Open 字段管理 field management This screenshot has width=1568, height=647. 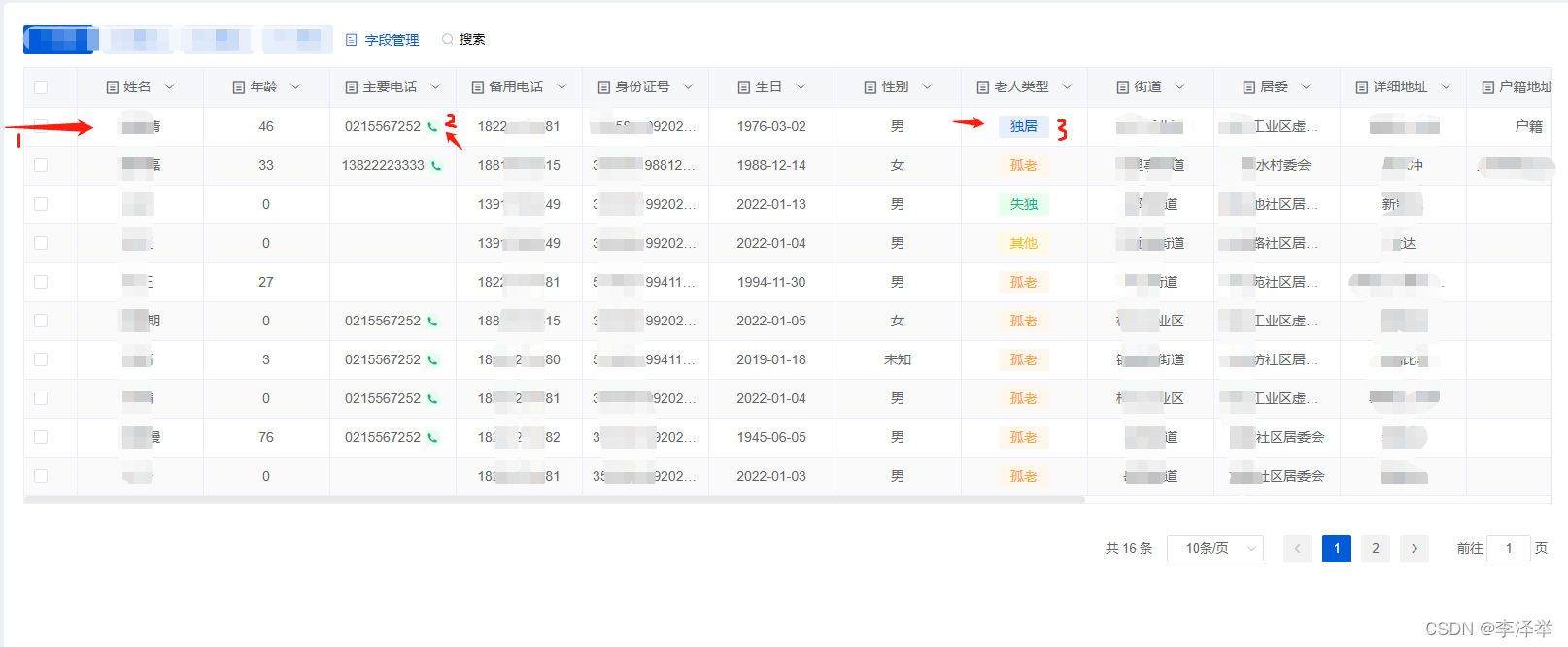click(x=383, y=40)
